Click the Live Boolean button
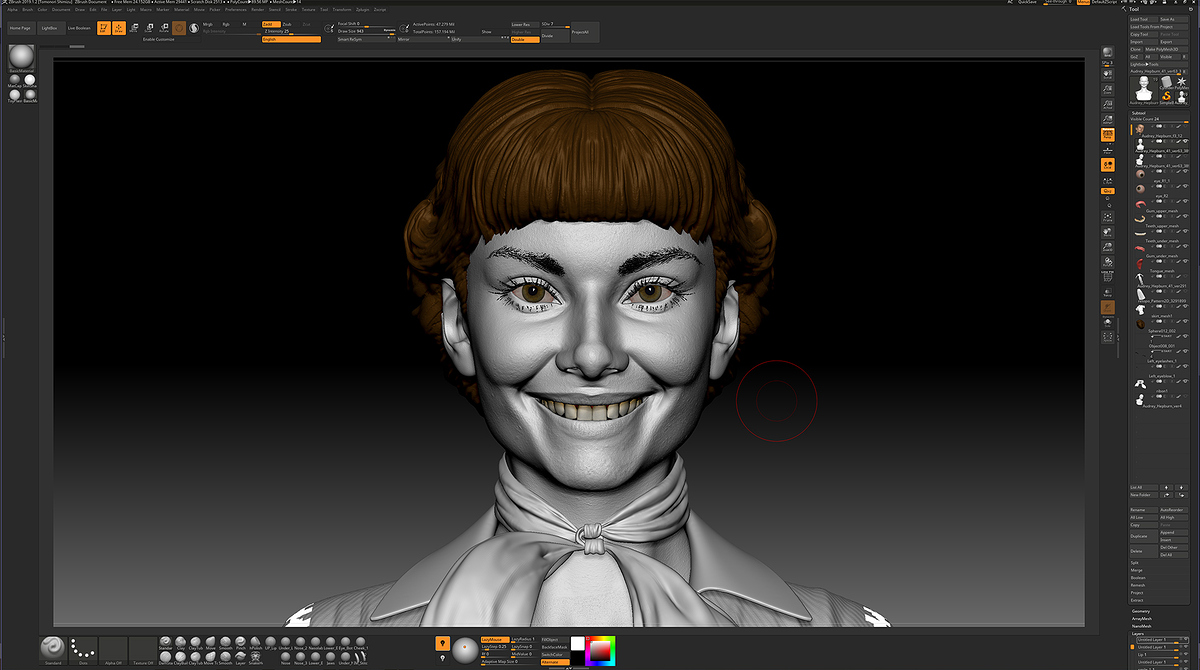The image size is (1200, 670). pos(79,28)
